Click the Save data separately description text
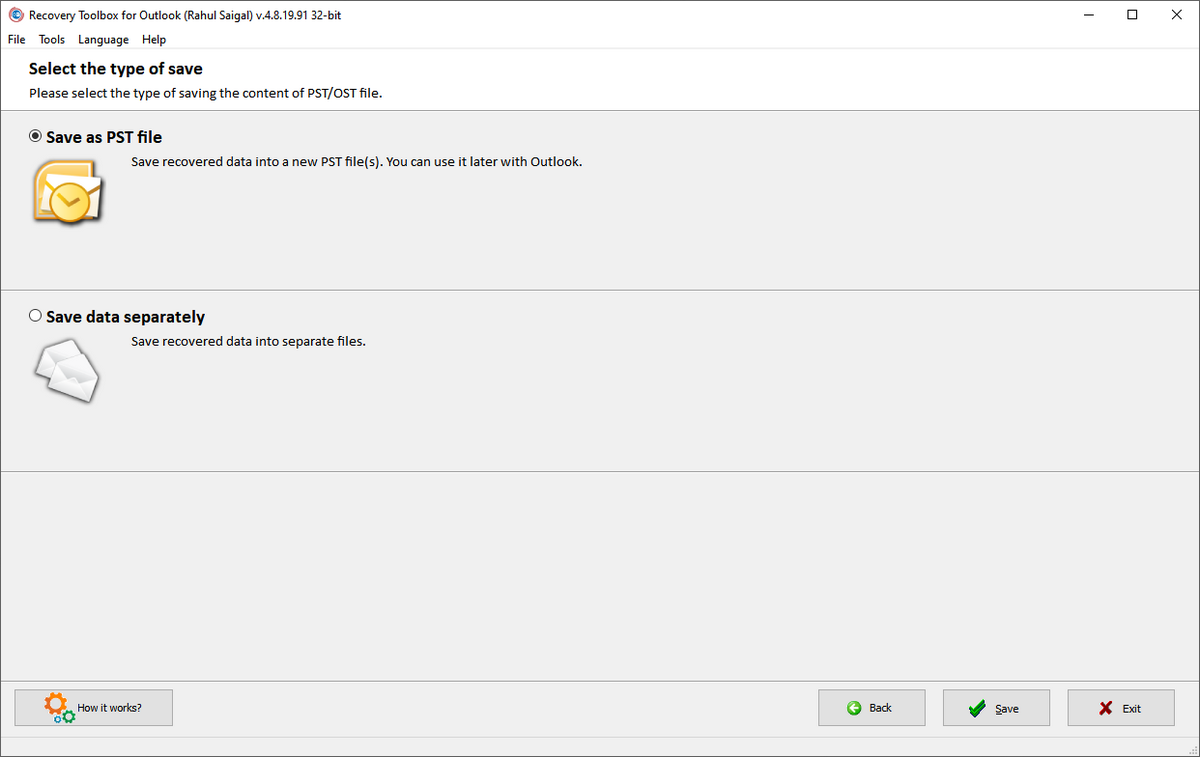1200x757 pixels. [248, 341]
